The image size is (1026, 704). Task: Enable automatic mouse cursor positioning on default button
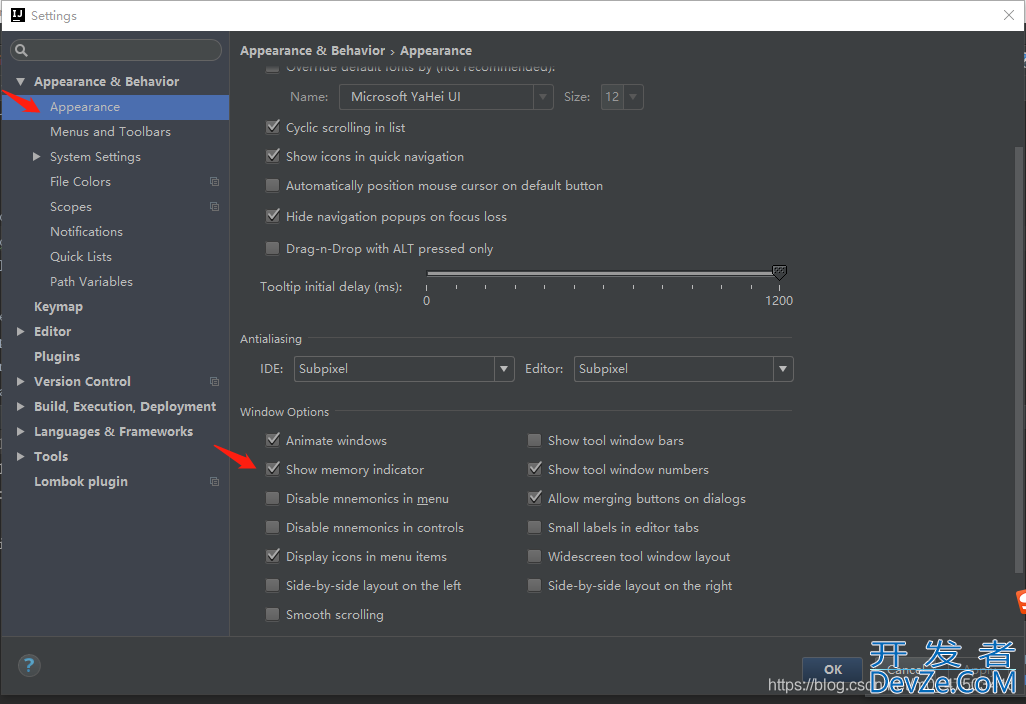272,185
